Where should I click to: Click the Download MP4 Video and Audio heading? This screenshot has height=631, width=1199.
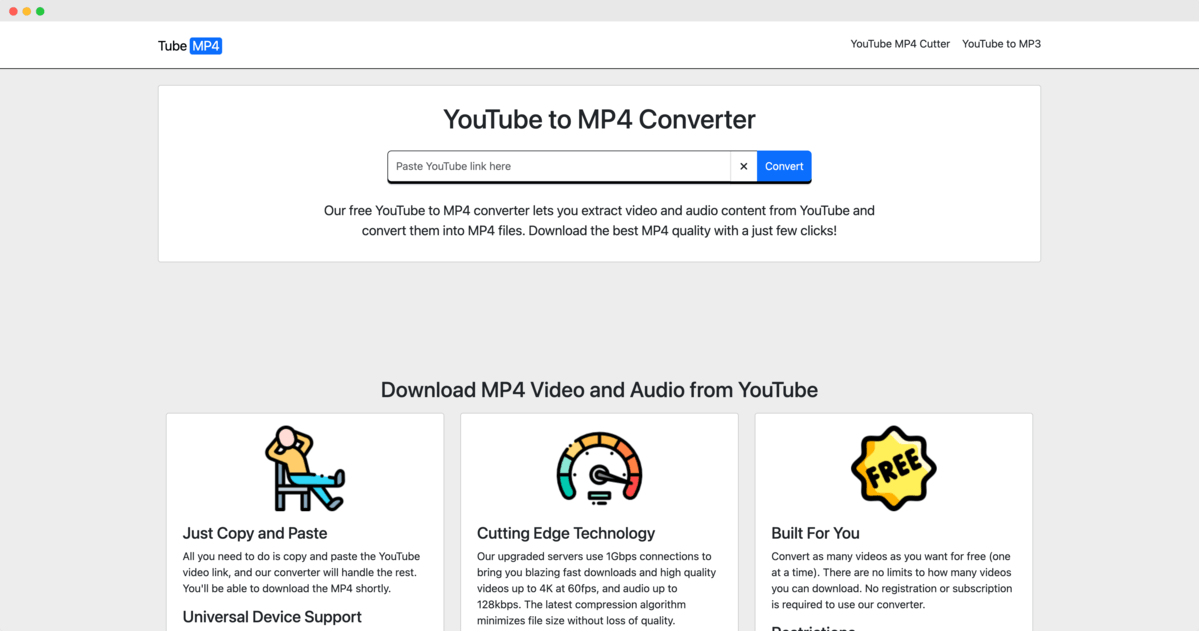pos(598,390)
